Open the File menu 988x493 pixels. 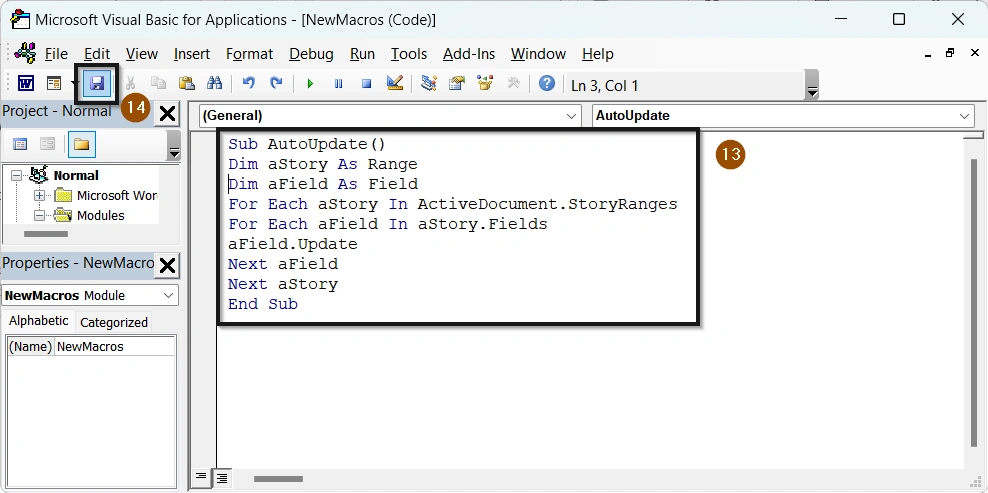click(x=56, y=54)
